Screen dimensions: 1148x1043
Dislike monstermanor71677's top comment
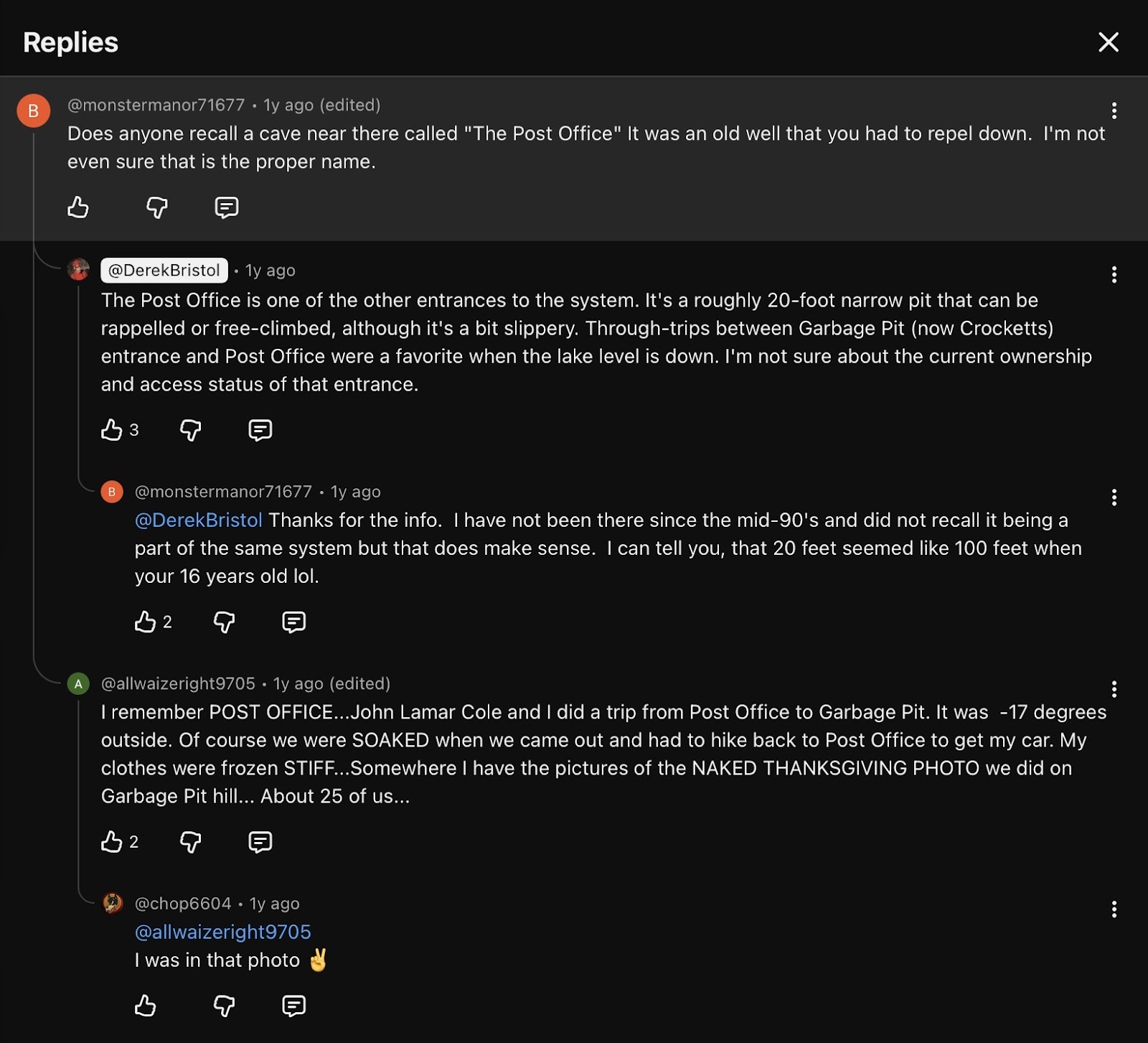[x=156, y=207]
